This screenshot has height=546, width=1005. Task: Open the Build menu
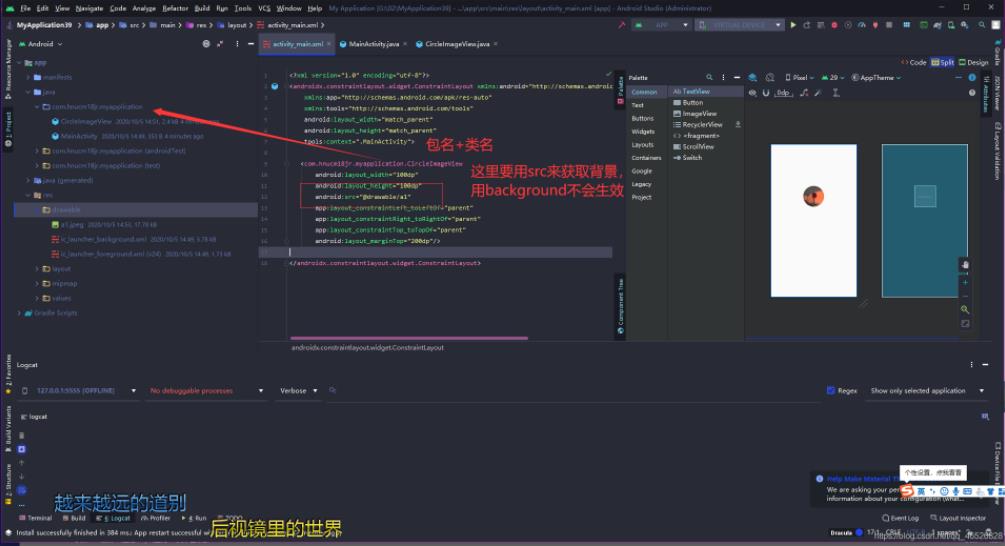[x=202, y=8]
